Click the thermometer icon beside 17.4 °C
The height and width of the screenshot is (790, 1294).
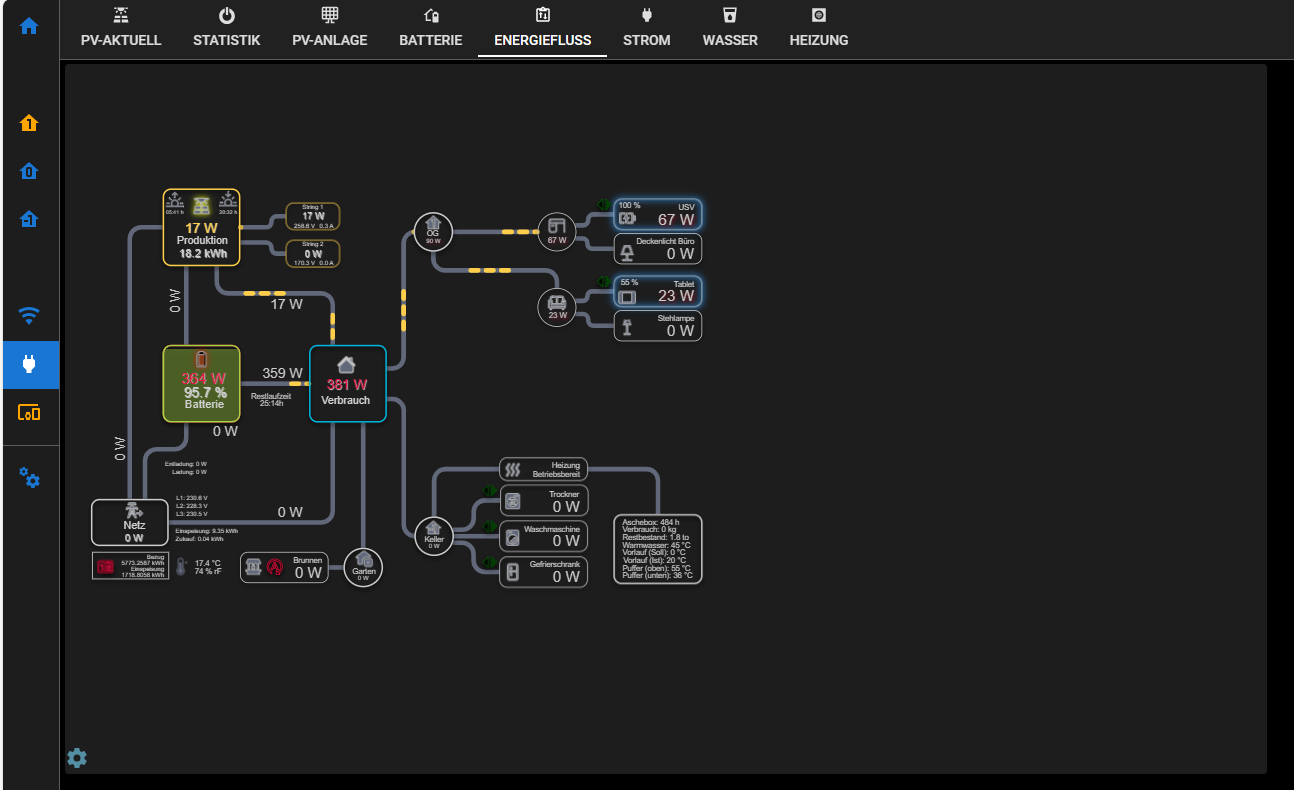[x=181, y=568]
